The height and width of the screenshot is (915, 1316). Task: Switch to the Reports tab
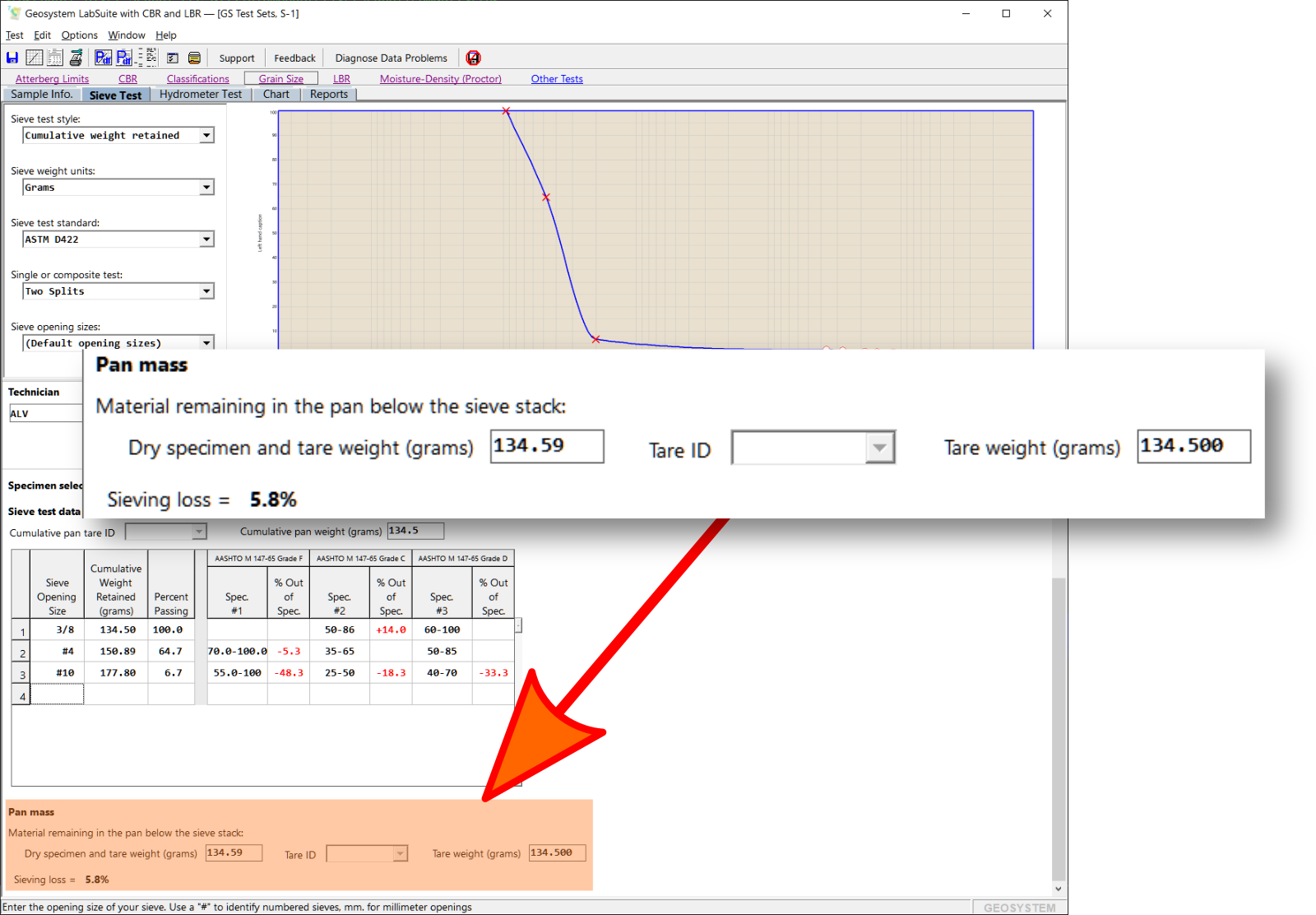(x=329, y=95)
